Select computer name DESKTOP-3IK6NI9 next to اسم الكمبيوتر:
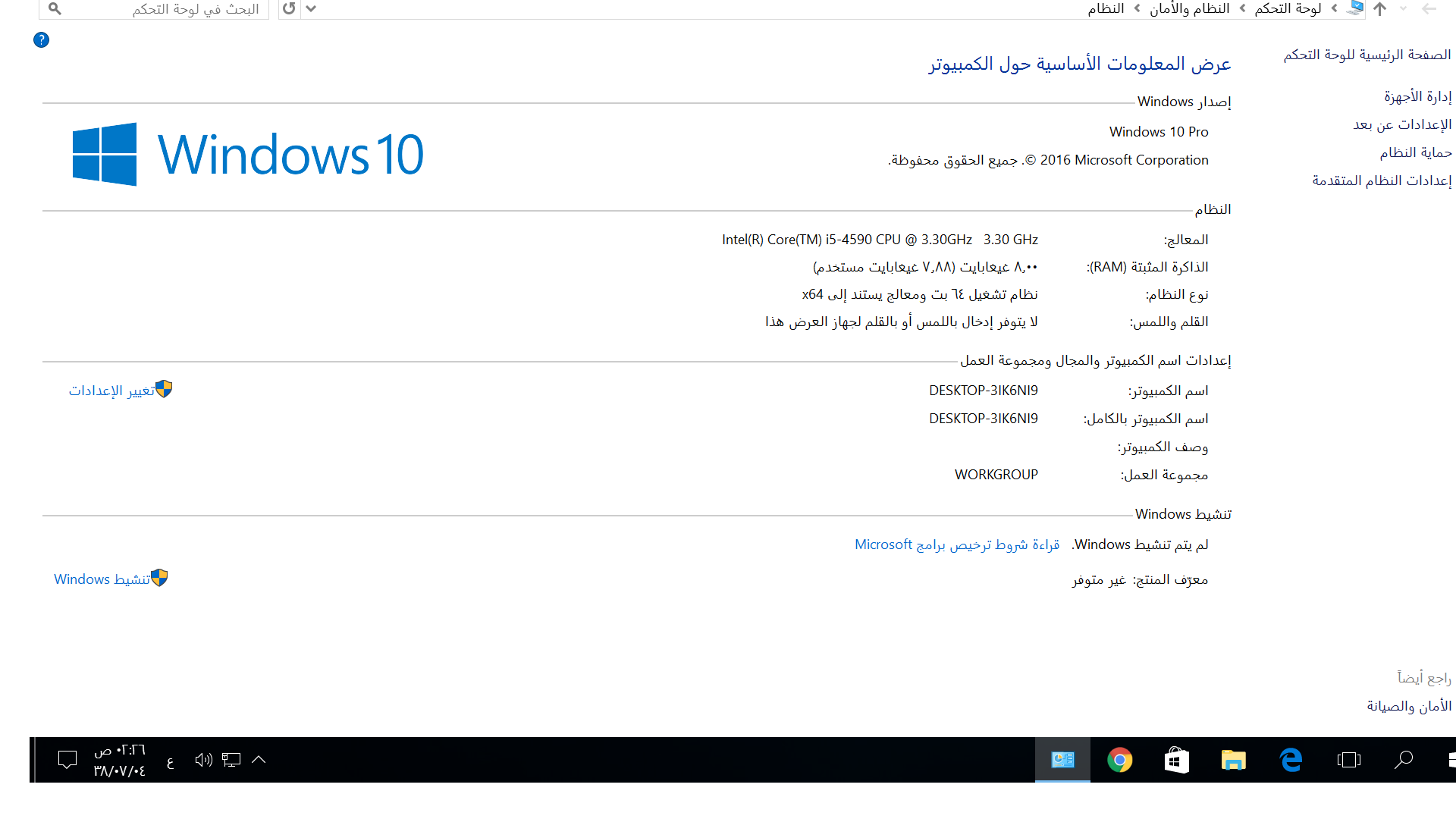Viewport: 1456px width, 819px height. [x=984, y=391]
